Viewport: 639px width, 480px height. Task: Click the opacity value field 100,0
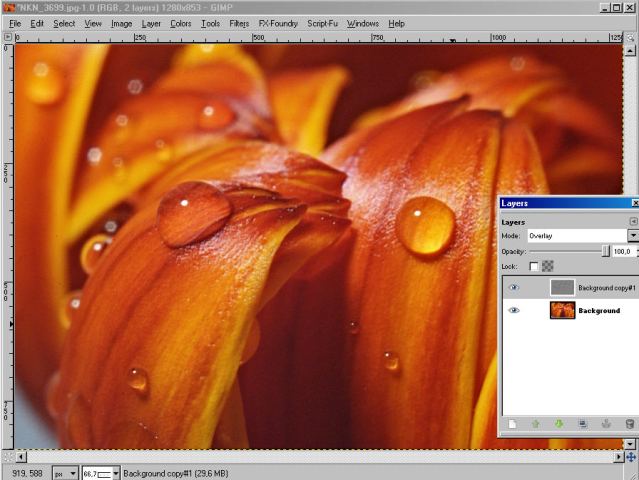point(623,251)
